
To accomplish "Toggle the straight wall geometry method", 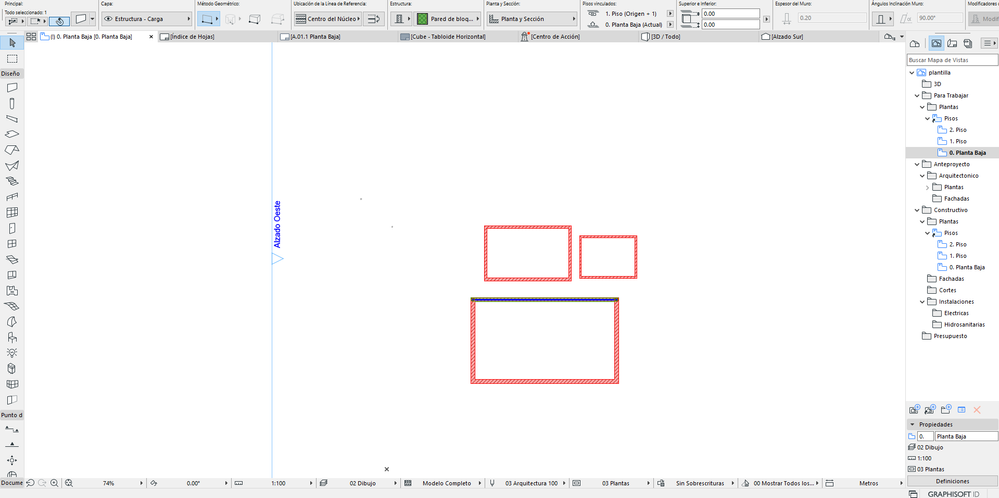I will pyautogui.click(x=208, y=19).
